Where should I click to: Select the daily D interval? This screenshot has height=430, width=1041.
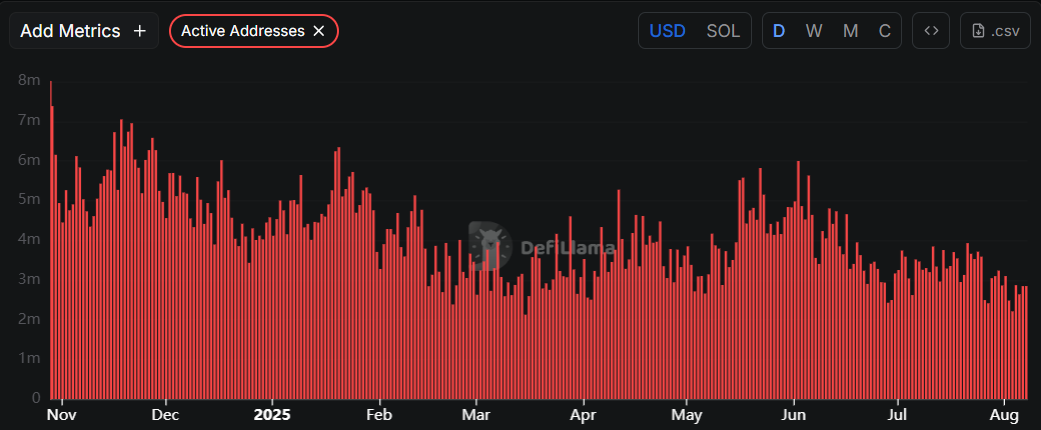pyautogui.click(x=779, y=31)
